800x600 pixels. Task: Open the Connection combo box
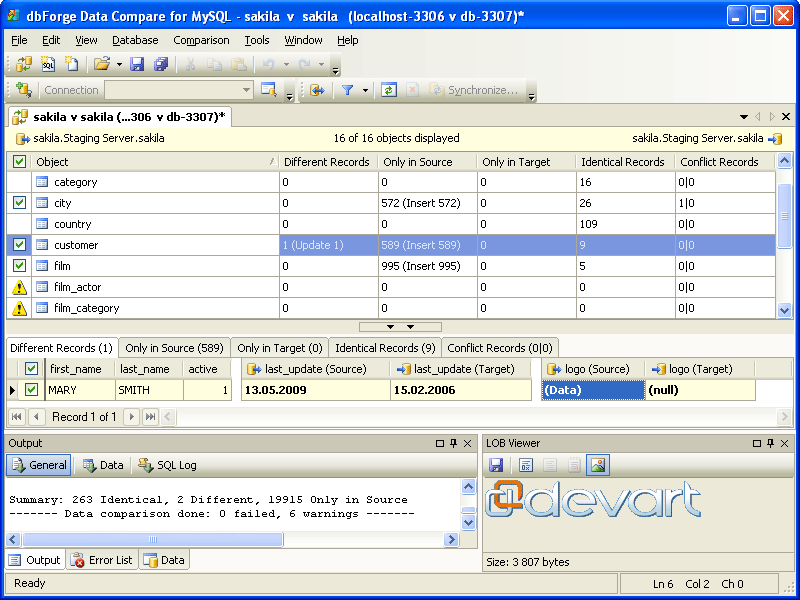(x=179, y=90)
